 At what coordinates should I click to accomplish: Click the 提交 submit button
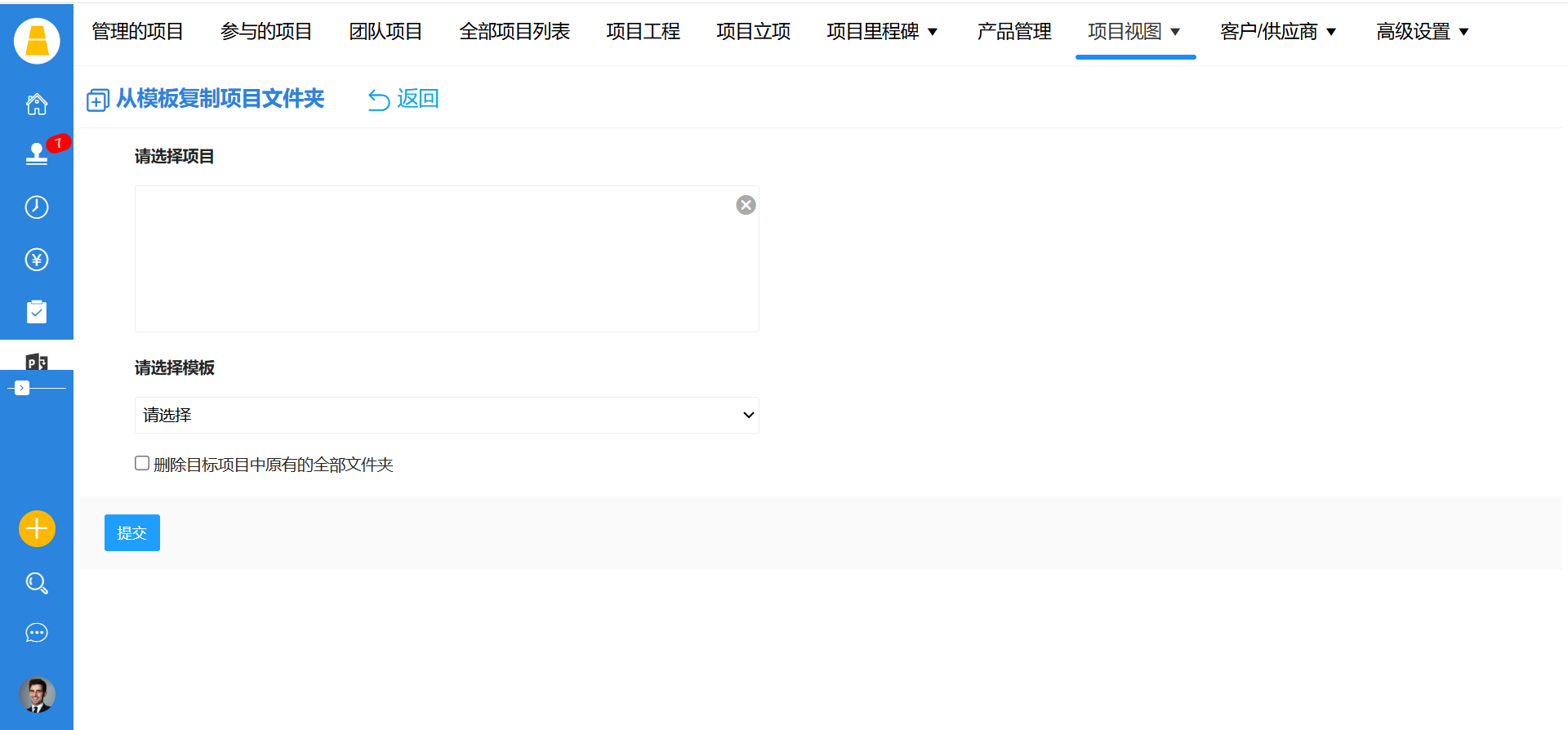coord(132,533)
